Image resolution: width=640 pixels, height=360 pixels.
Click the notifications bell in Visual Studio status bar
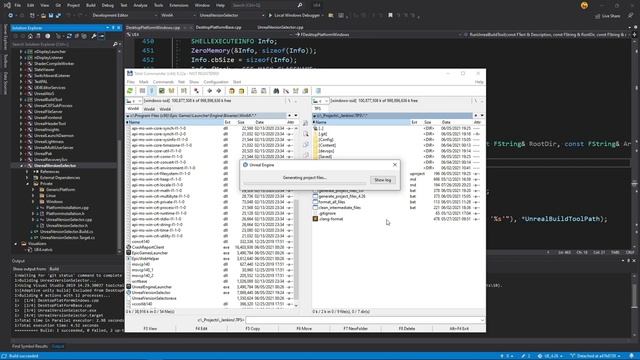[631, 356]
